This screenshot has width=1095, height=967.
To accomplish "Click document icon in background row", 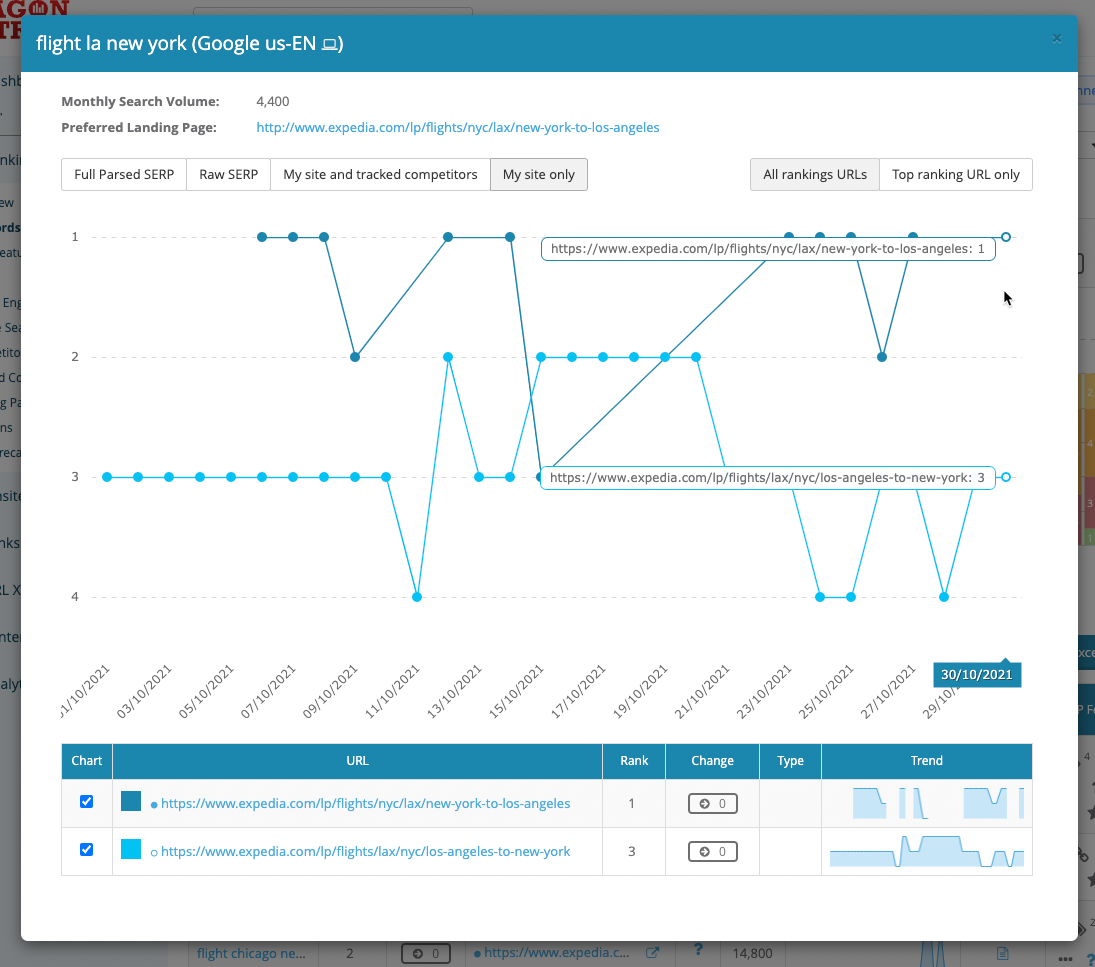I will (x=1003, y=953).
